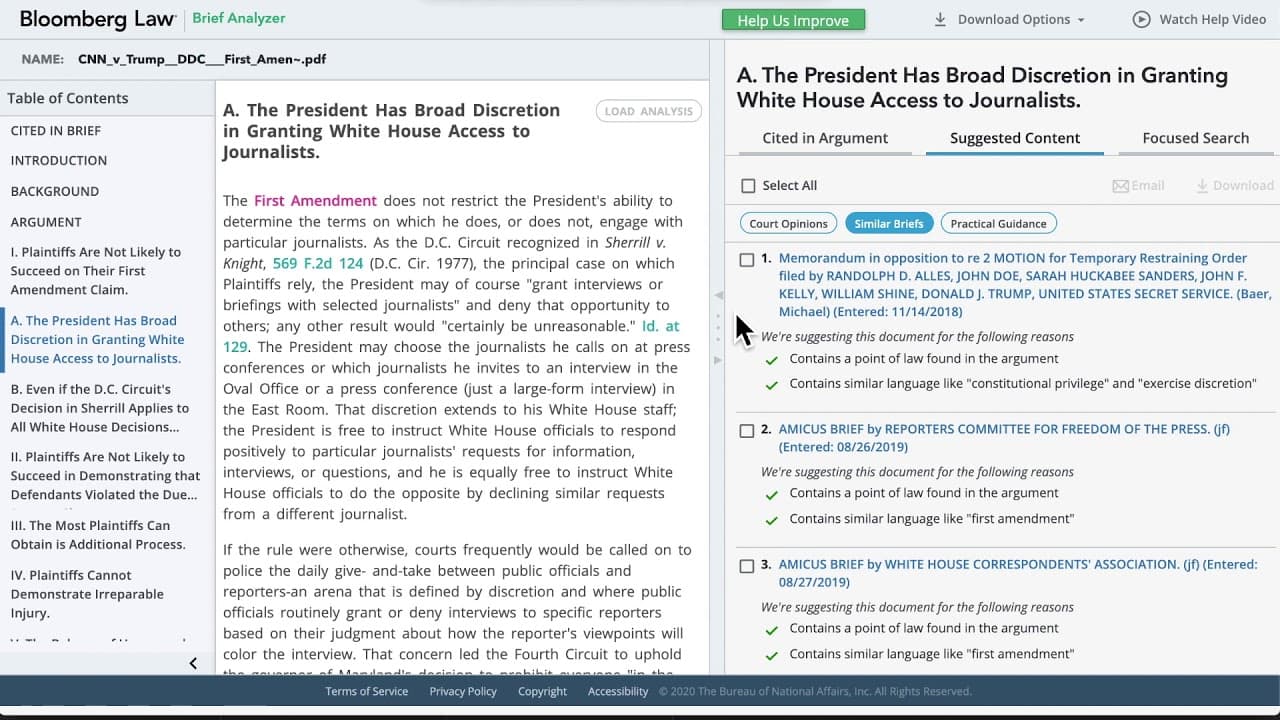Go to ARGUMENT in the Table of Contents

pyautogui.click(x=46, y=222)
